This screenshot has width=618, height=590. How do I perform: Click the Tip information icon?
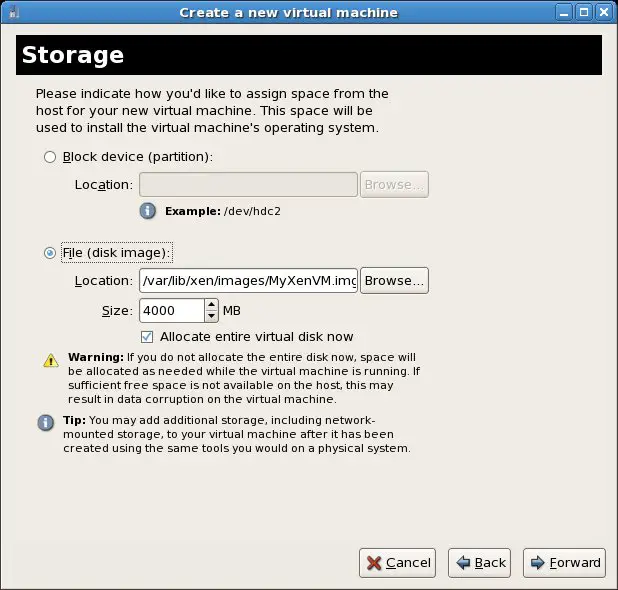46,423
